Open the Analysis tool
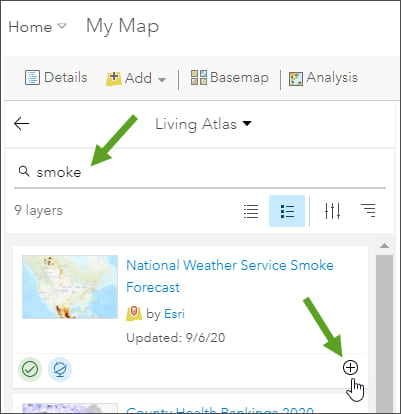401x414 pixels. pyautogui.click(x=323, y=78)
